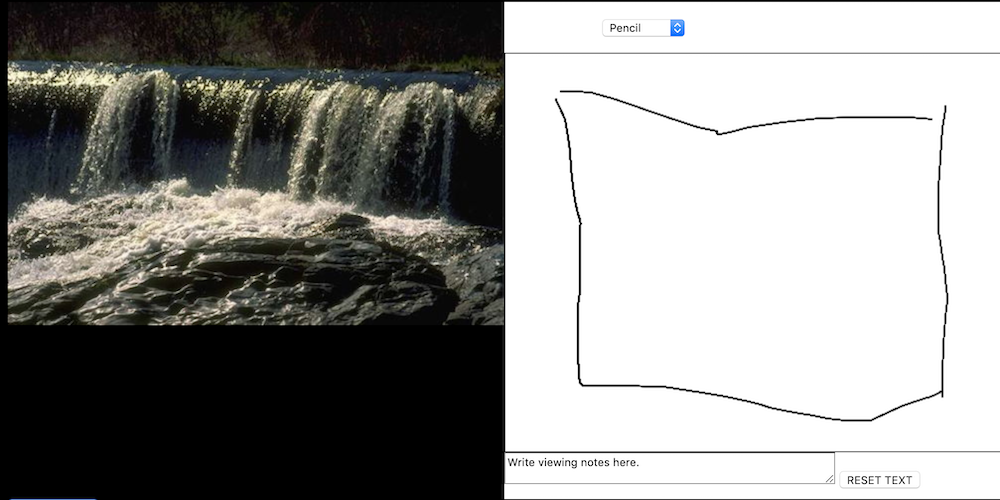Click the notes box resize grip
The image size is (1000, 500).
830,479
